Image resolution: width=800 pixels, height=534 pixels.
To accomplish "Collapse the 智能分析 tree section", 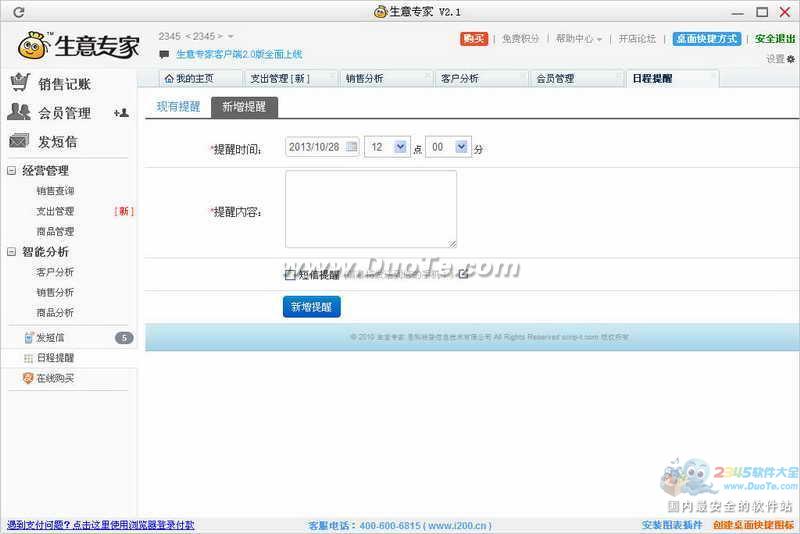I will coord(12,251).
